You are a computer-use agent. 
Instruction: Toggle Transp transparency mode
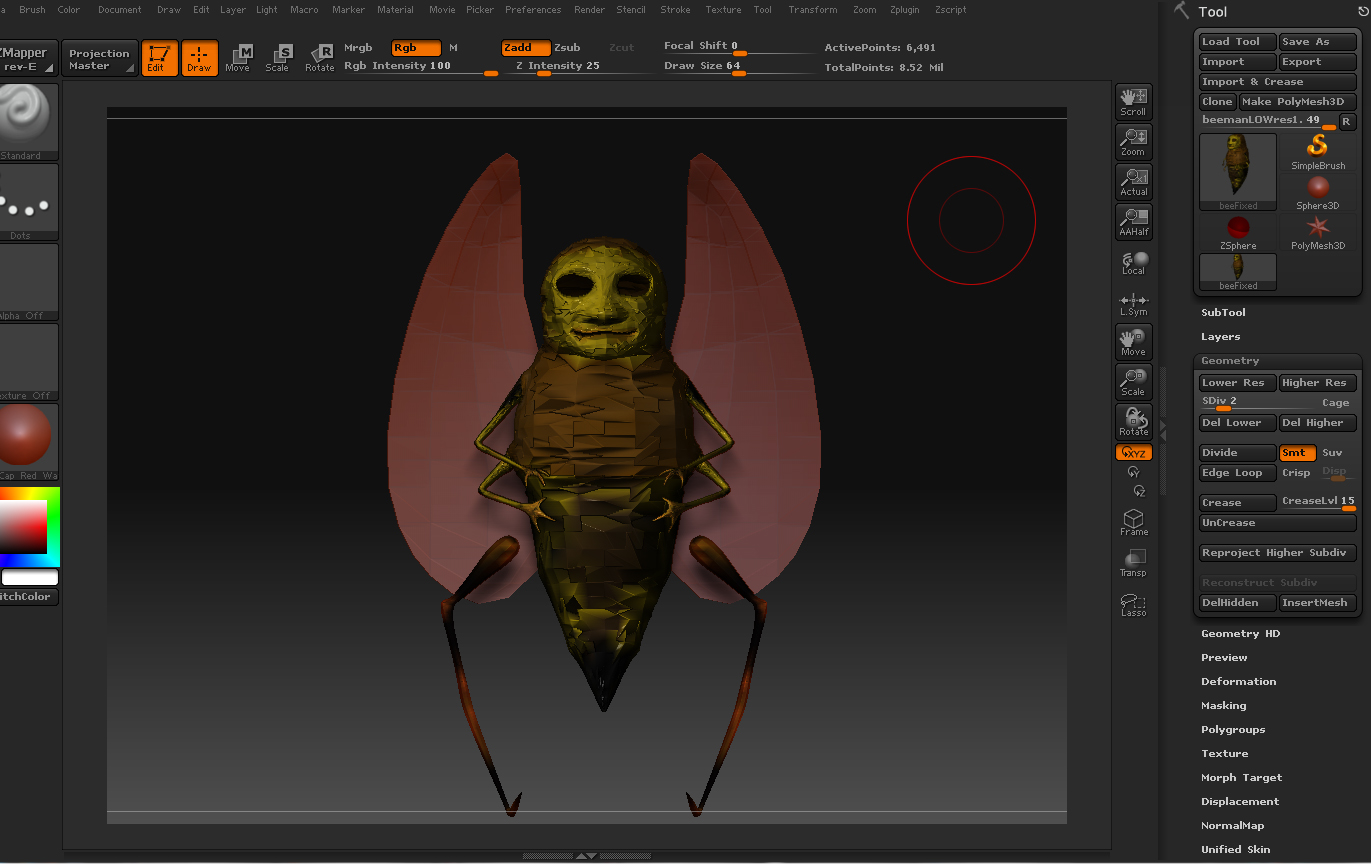[x=1133, y=563]
